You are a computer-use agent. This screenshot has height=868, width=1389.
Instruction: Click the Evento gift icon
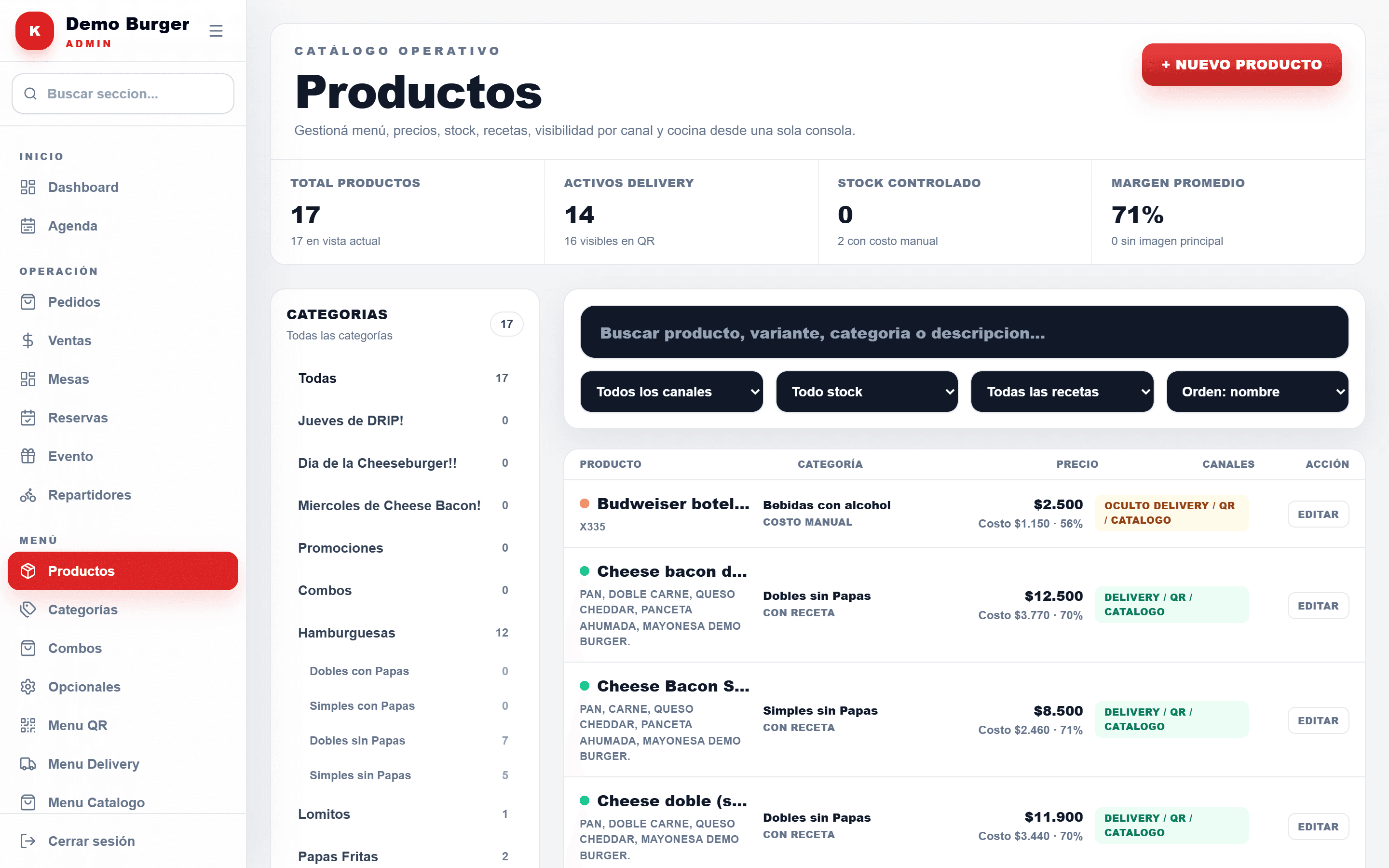coord(28,456)
